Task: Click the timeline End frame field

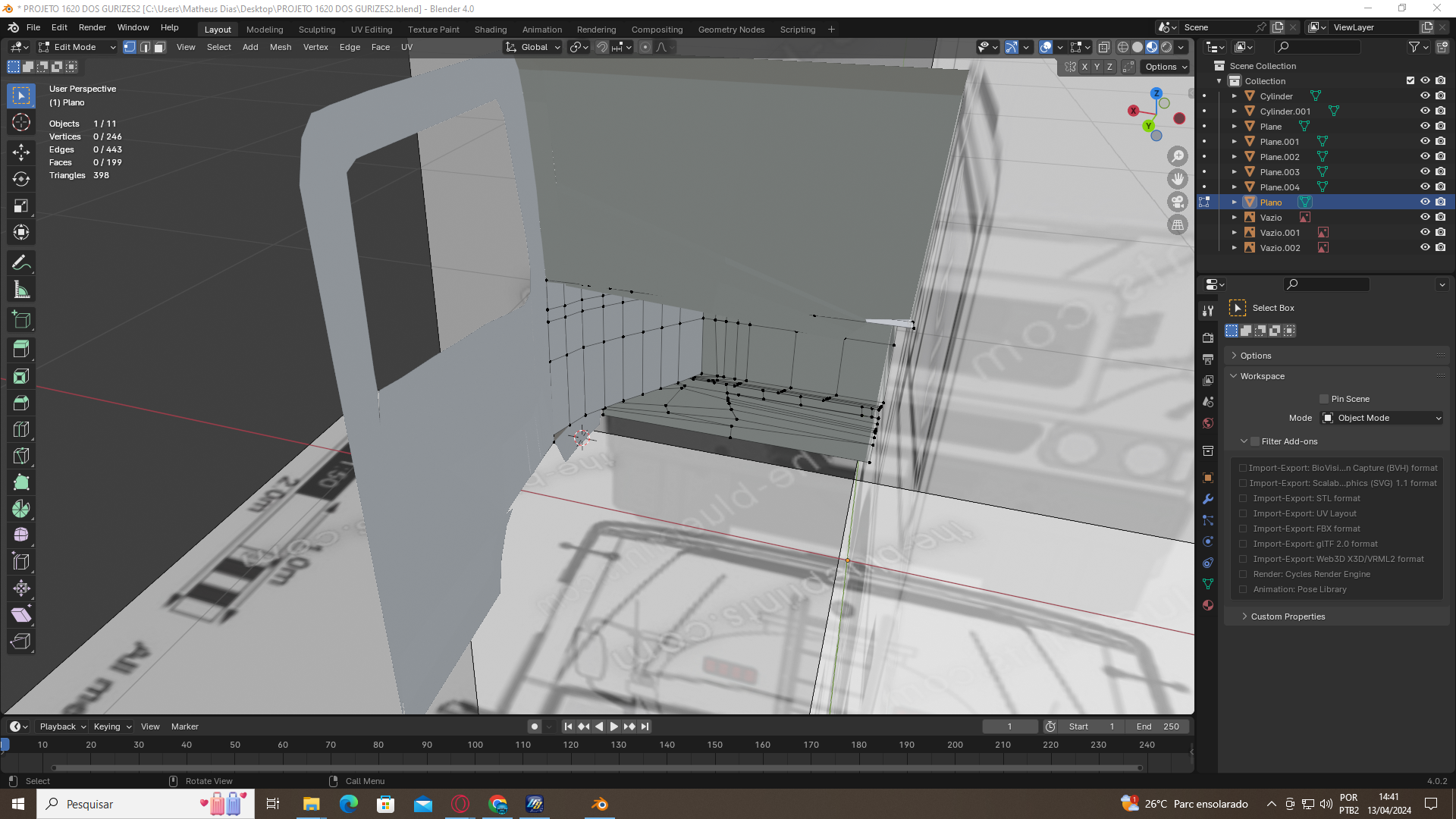Action: point(1157,726)
